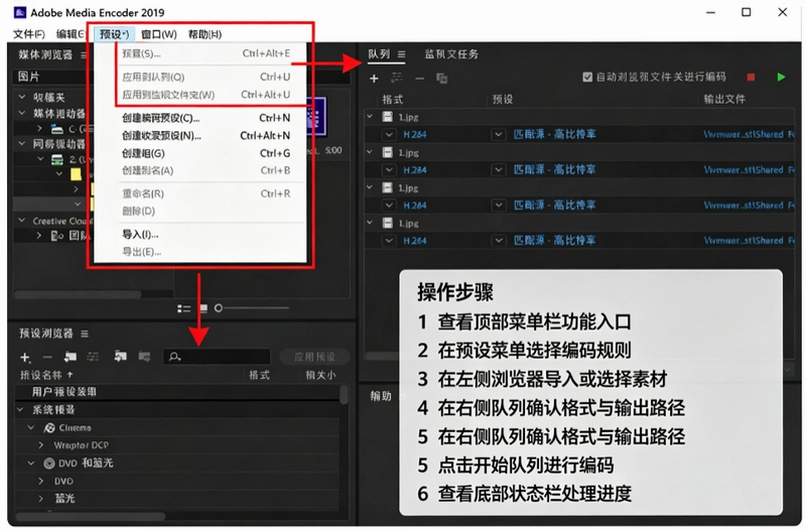Remove selected item using queue minus icon

point(419,78)
